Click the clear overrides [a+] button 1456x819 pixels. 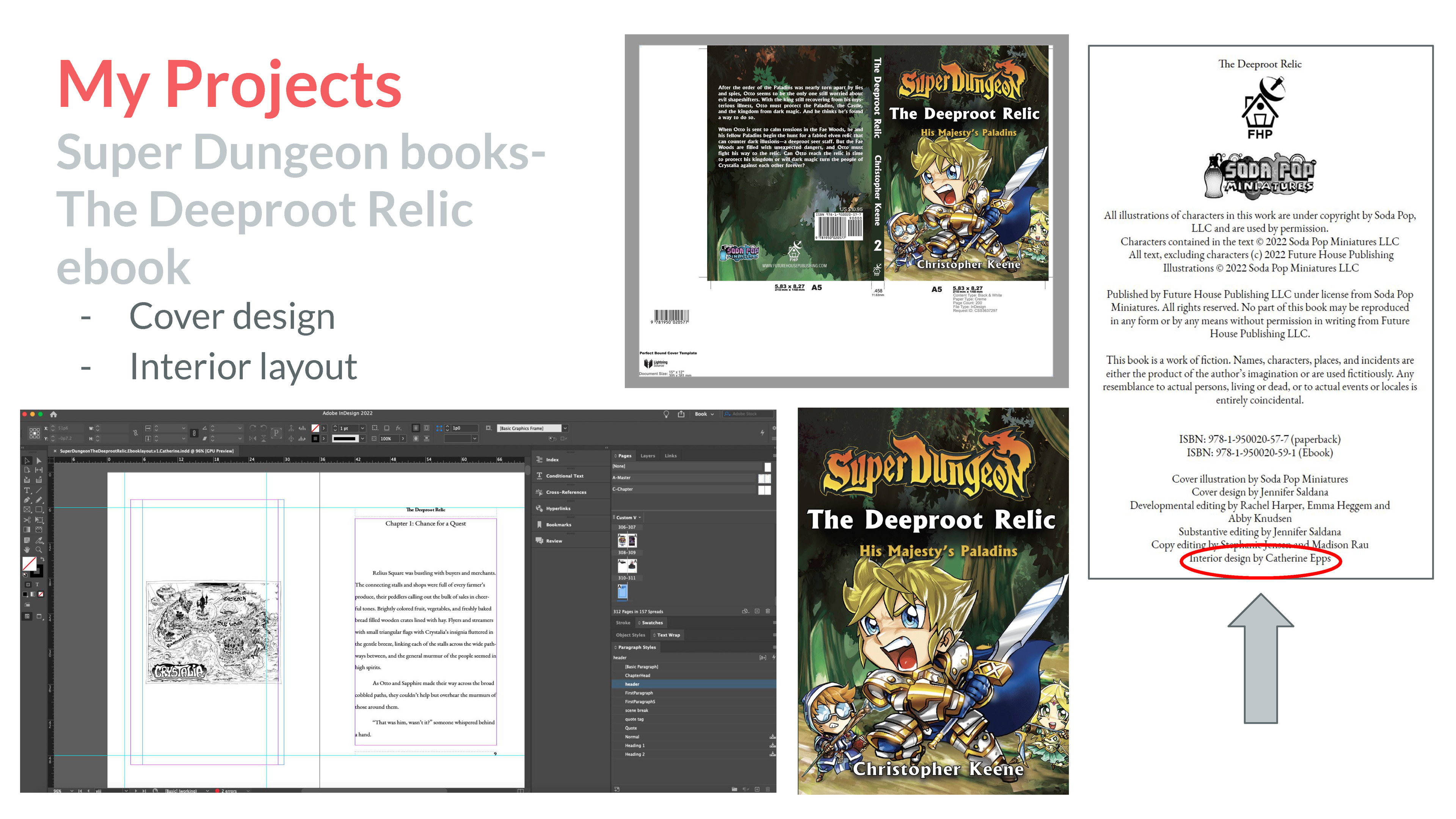(763, 657)
